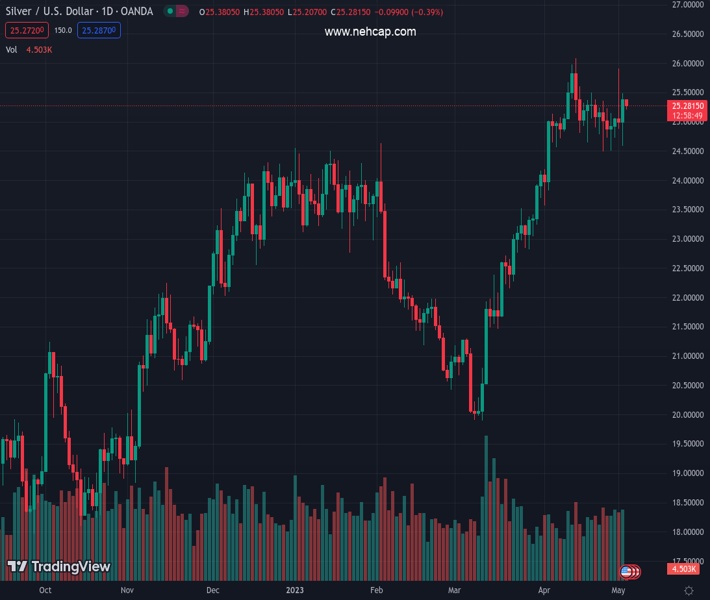Click the www.nehcap.com watermark text

coord(370,32)
